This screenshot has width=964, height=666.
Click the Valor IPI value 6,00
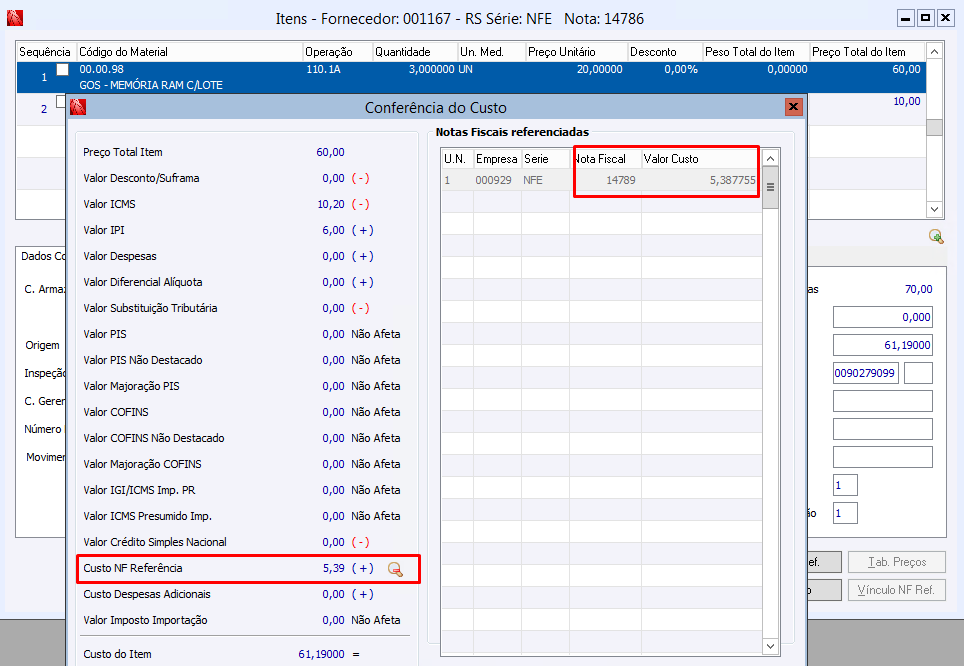click(333, 230)
